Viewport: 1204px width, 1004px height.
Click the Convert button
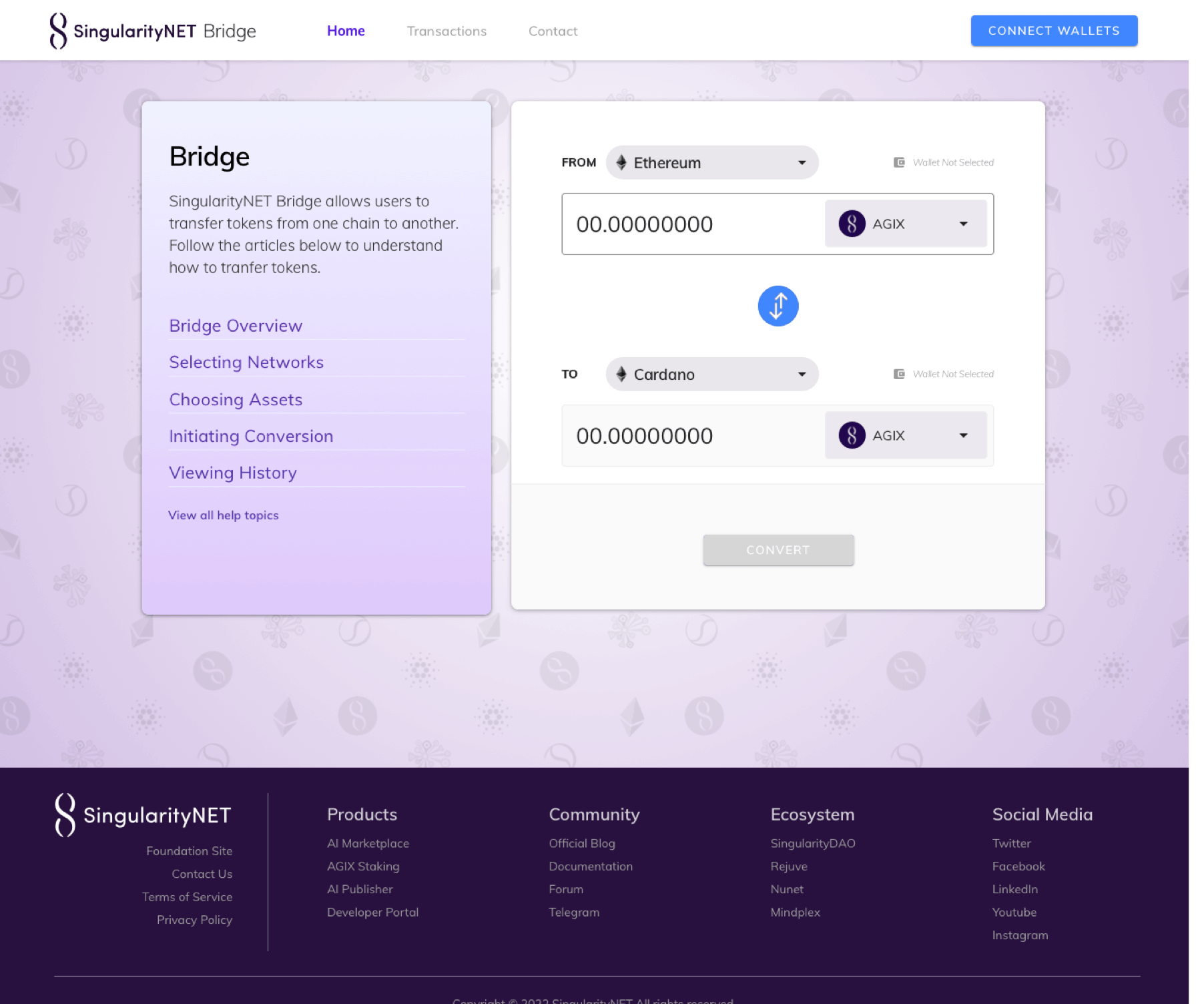click(778, 550)
